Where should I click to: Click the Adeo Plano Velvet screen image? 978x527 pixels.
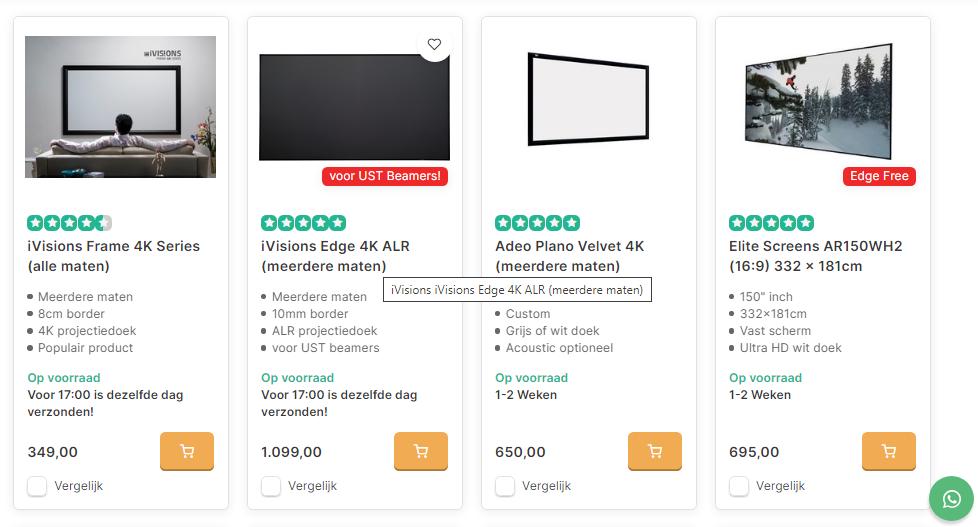(x=588, y=95)
